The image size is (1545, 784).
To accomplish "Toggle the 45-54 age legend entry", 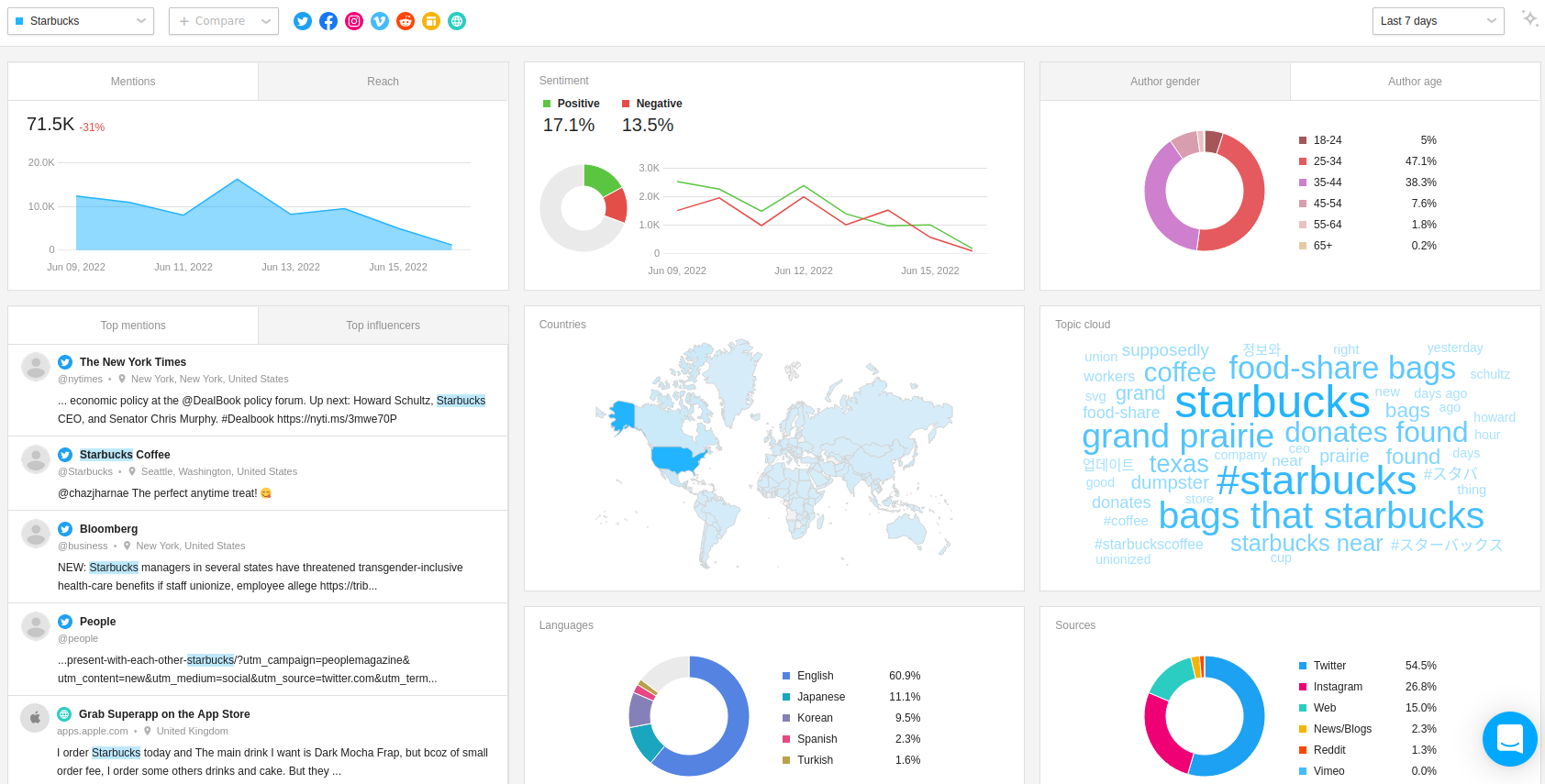I will click(1368, 204).
